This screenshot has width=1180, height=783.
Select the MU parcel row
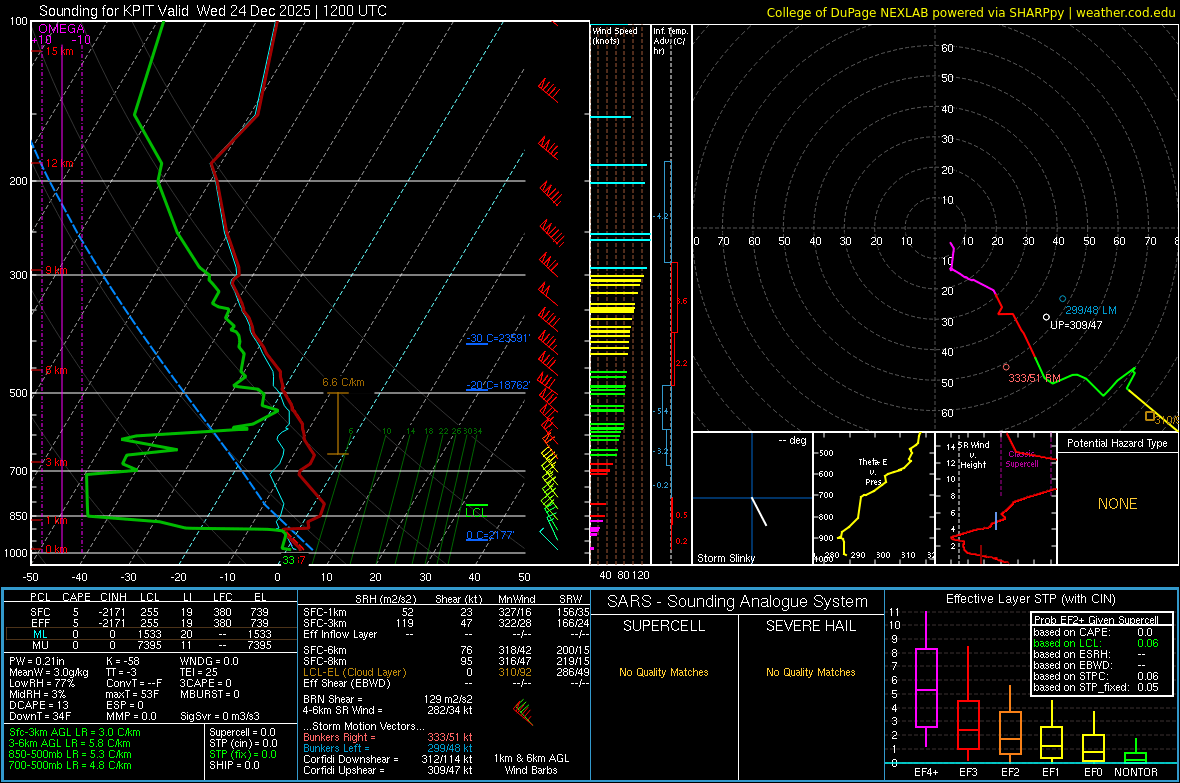click(x=151, y=645)
